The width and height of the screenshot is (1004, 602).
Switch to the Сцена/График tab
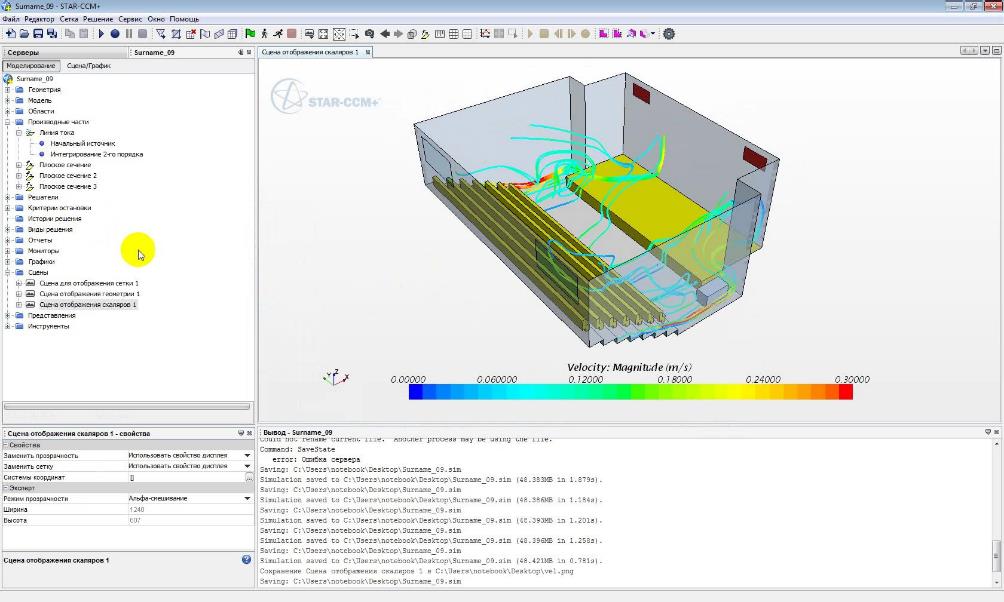(x=88, y=65)
